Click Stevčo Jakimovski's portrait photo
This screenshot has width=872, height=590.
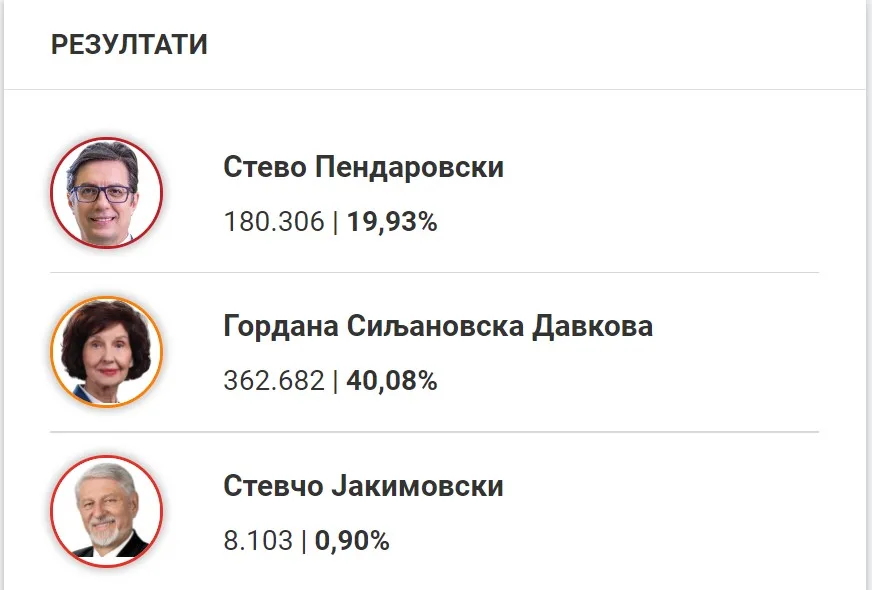pyautogui.click(x=106, y=511)
